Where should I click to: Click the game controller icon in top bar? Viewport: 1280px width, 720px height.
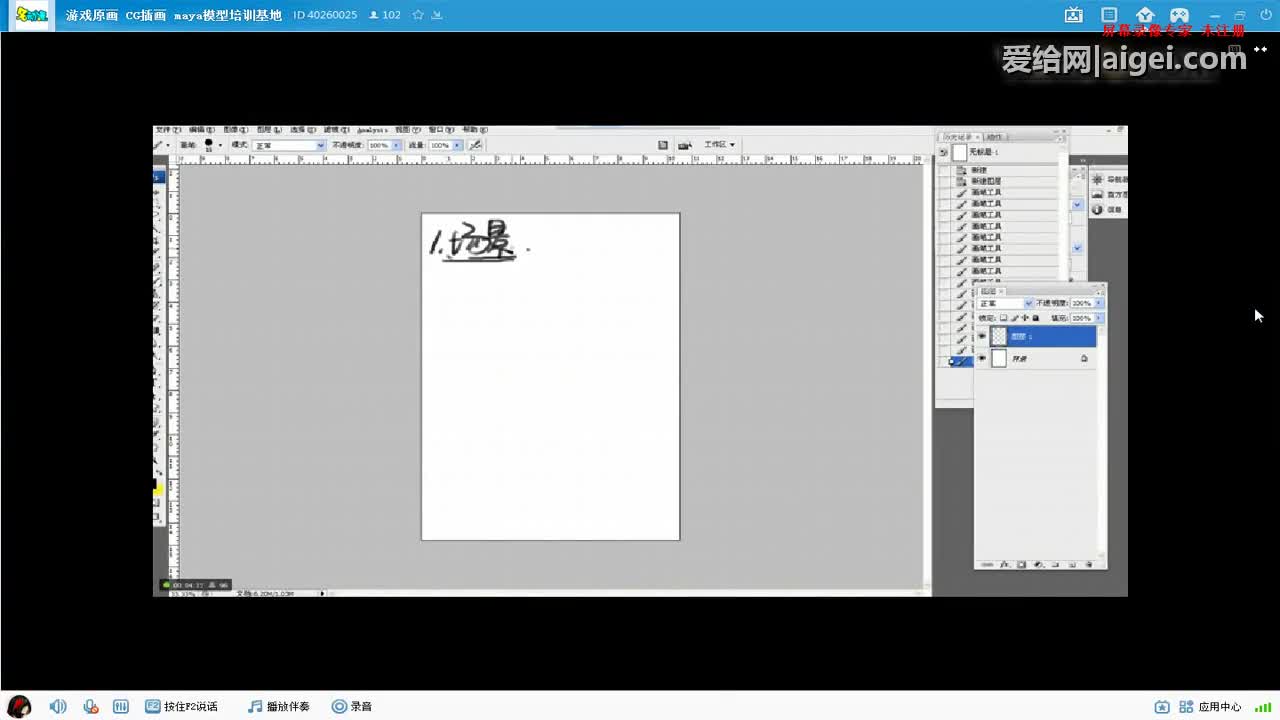tap(1180, 15)
